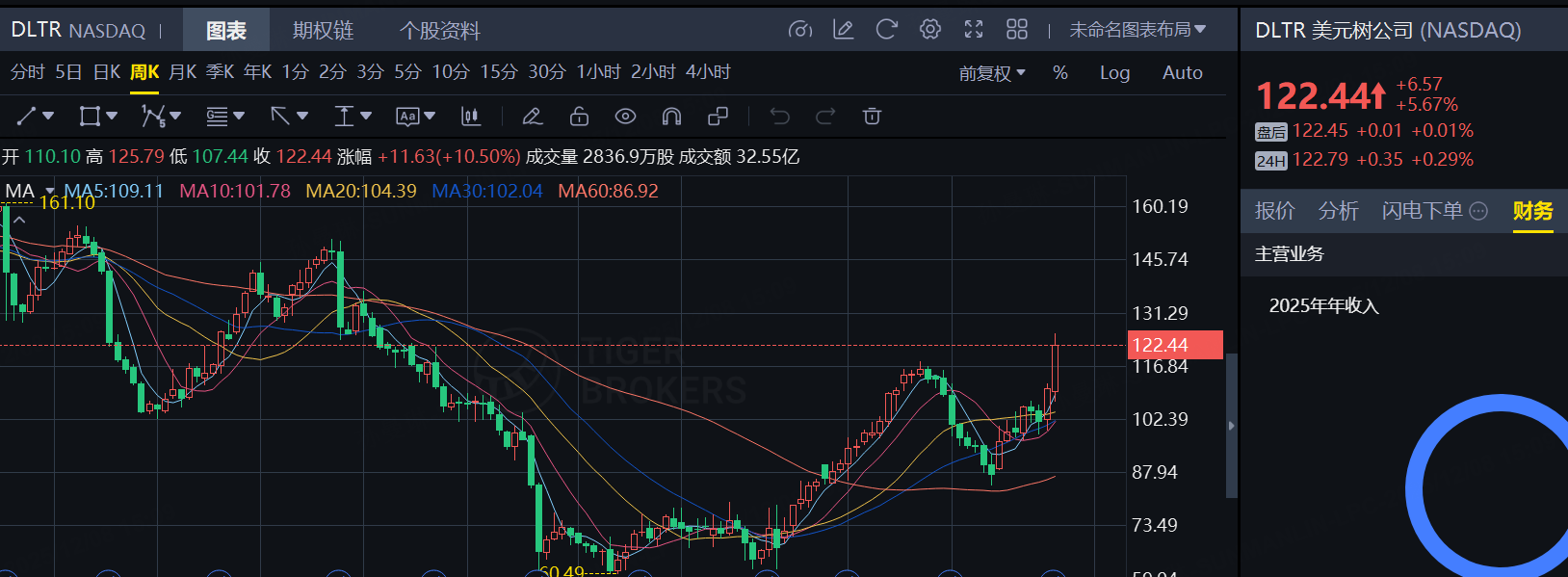
Task: Redo the drawing action
Action: 825,117
